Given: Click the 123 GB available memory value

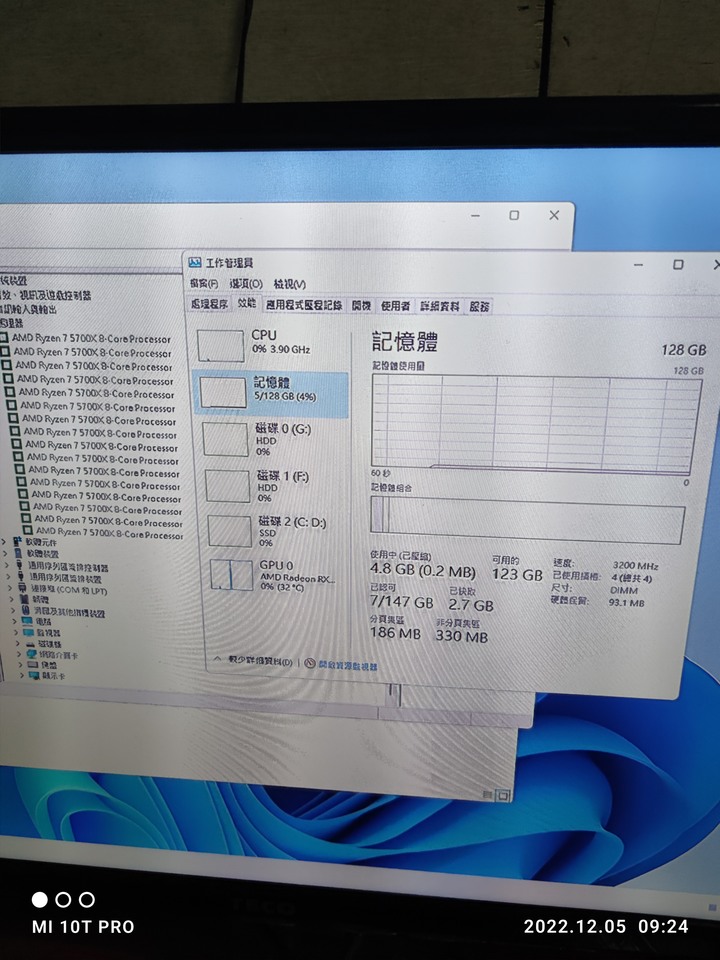Looking at the screenshot, I should pyautogui.click(x=517, y=575).
